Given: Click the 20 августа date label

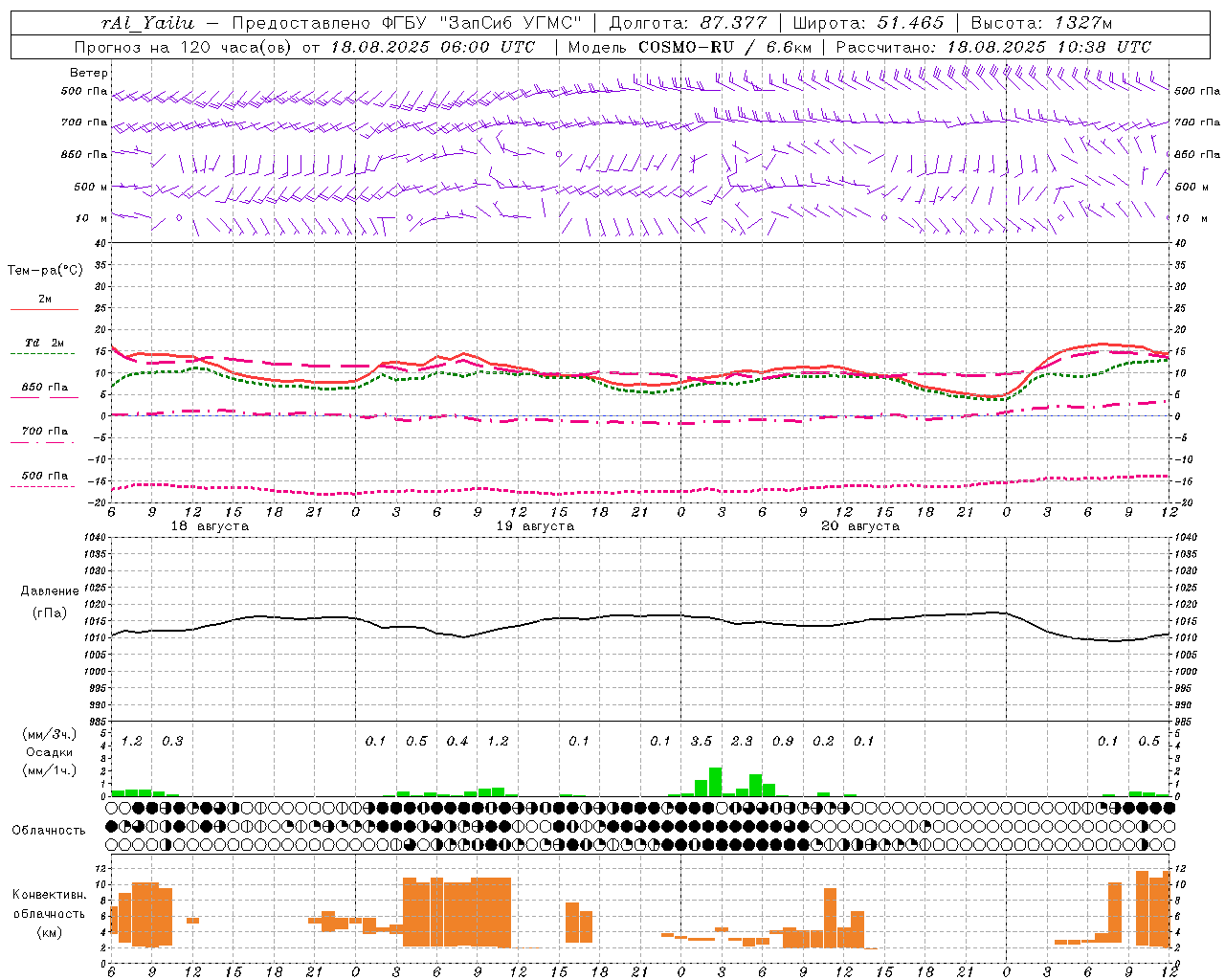Looking at the screenshot, I should pyautogui.click(x=860, y=526).
